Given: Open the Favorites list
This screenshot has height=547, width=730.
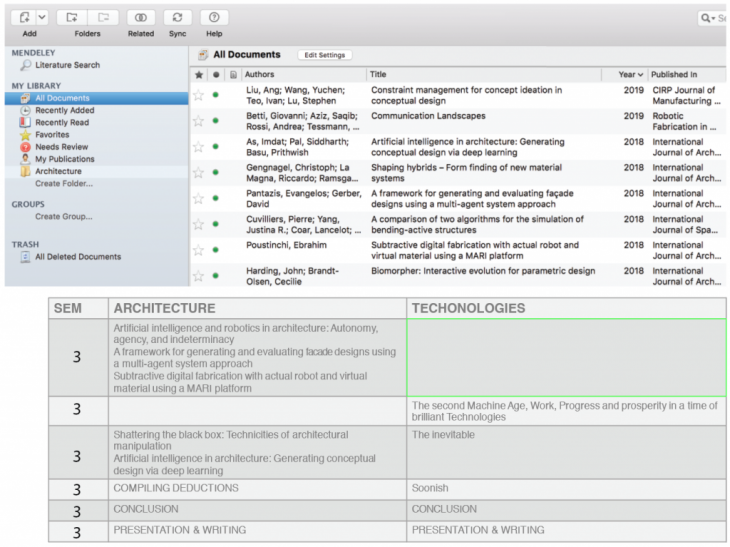Looking at the screenshot, I should [52, 135].
